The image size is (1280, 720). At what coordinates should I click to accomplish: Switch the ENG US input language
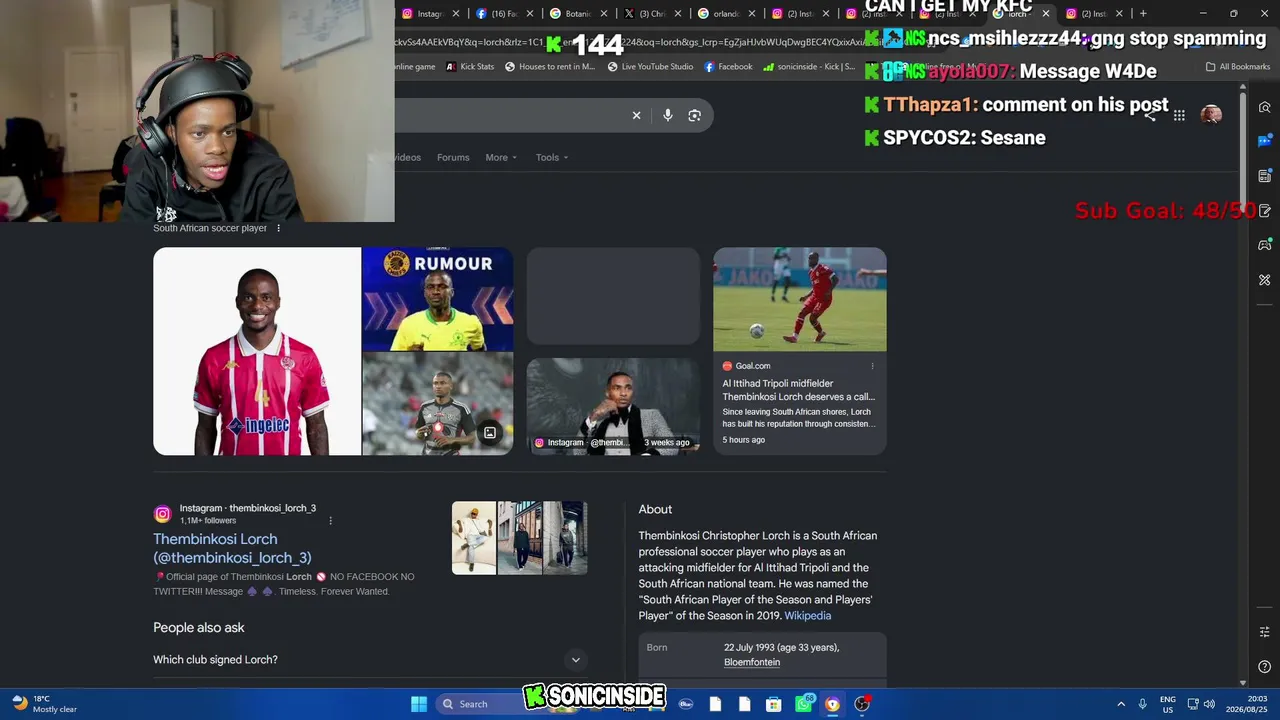click(1168, 704)
